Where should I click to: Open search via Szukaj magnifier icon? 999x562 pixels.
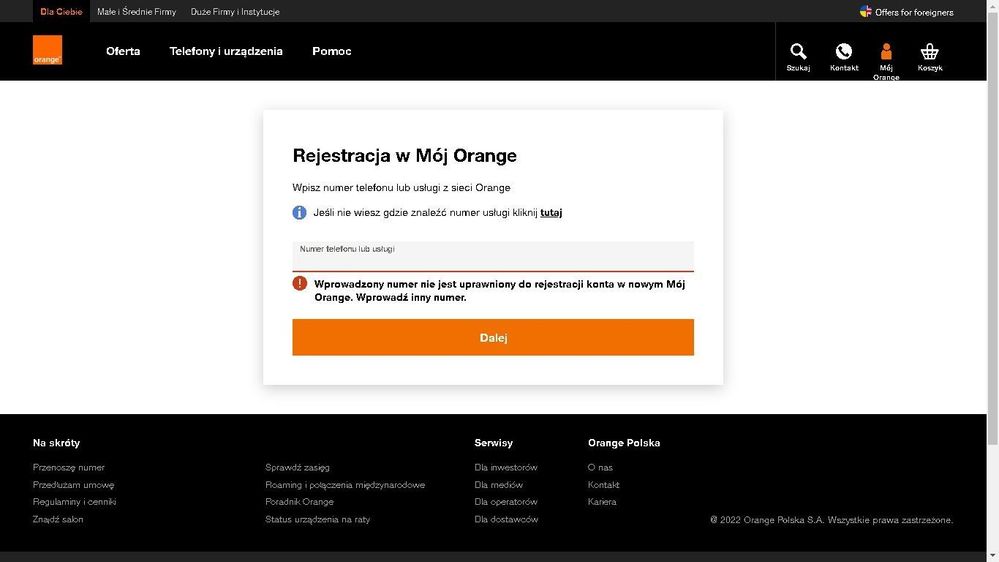point(798,51)
